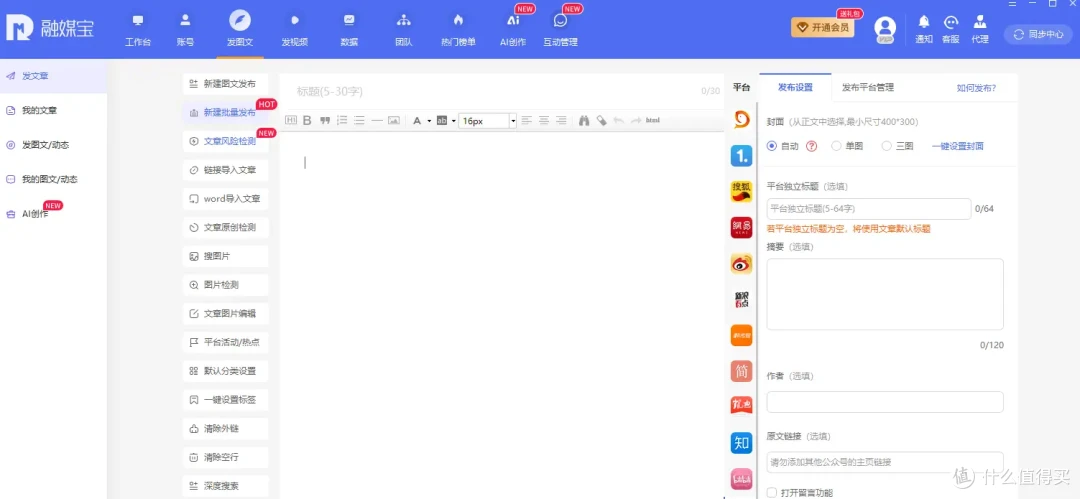
Task: Insert an unordered list
Action: (359, 121)
